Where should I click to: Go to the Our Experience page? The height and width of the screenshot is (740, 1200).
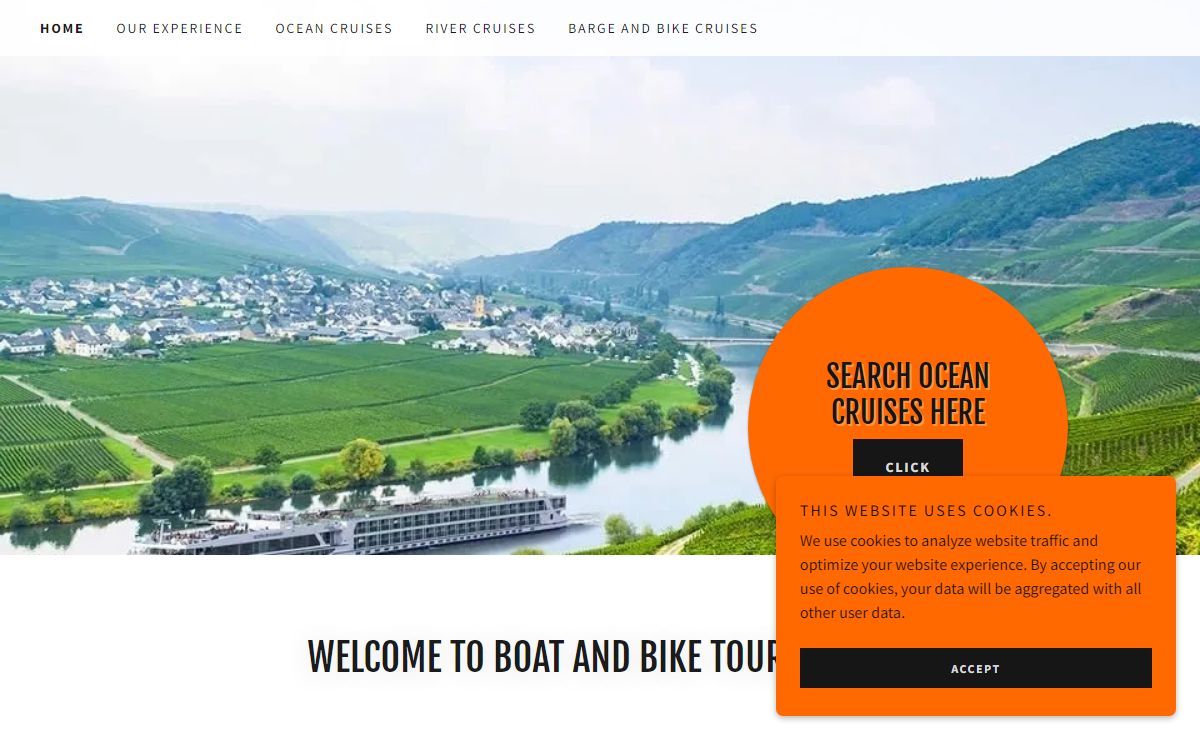(180, 28)
